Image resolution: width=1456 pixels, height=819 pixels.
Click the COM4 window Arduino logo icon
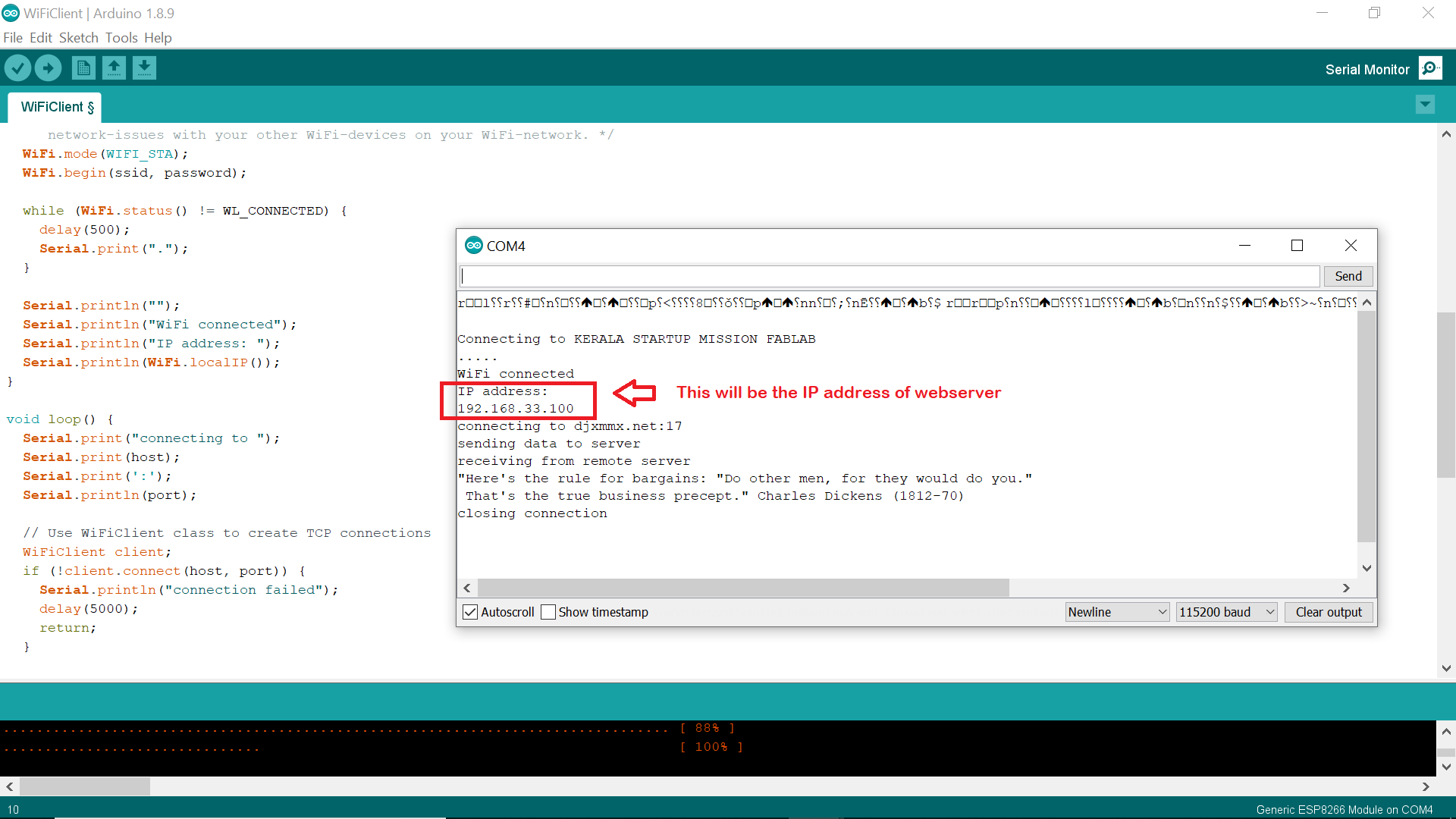[474, 246]
